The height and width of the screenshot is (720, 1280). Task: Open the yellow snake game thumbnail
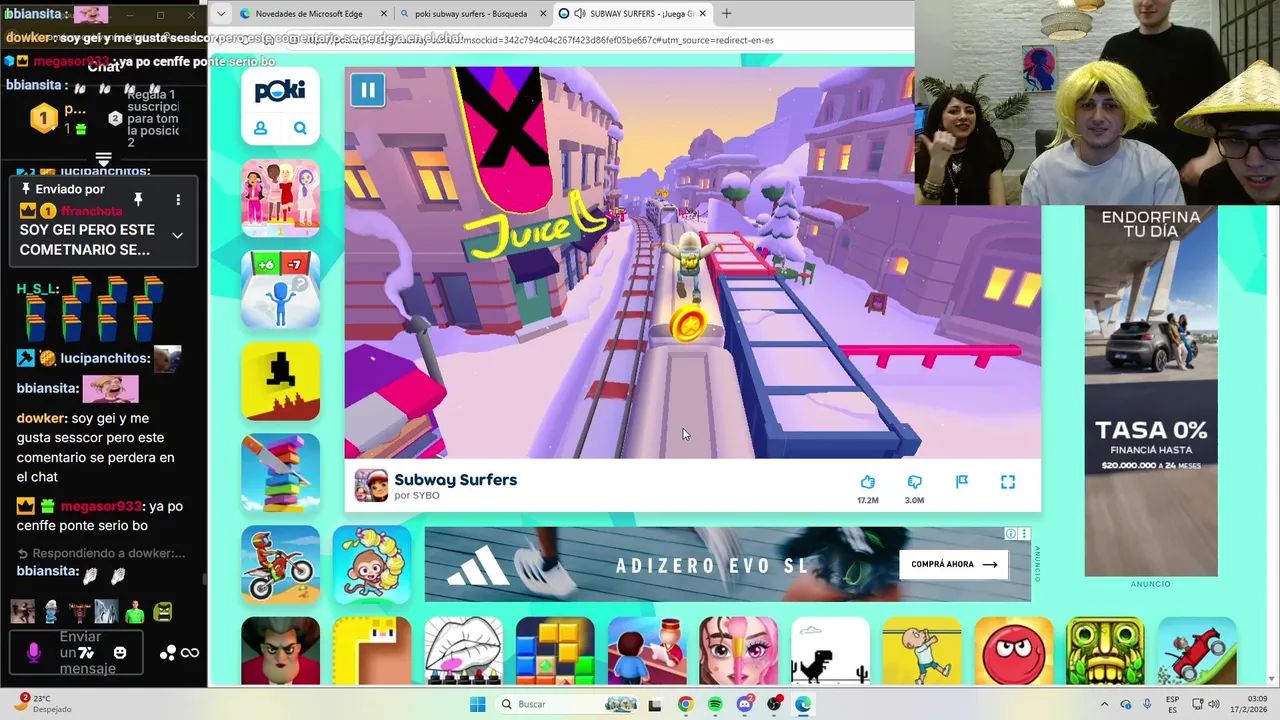(x=372, y=651)
